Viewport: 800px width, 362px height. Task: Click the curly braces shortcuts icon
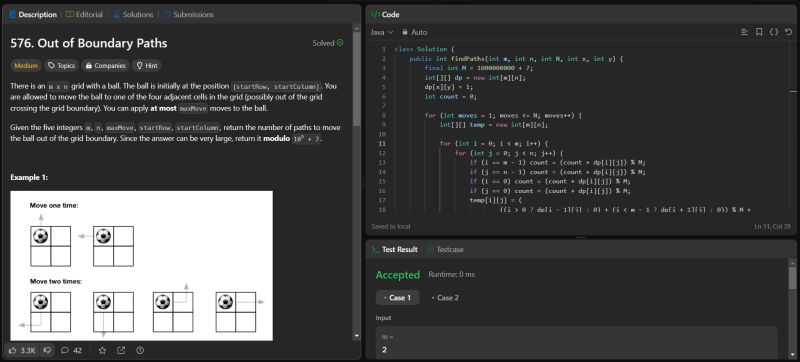[x=774, y=32]
